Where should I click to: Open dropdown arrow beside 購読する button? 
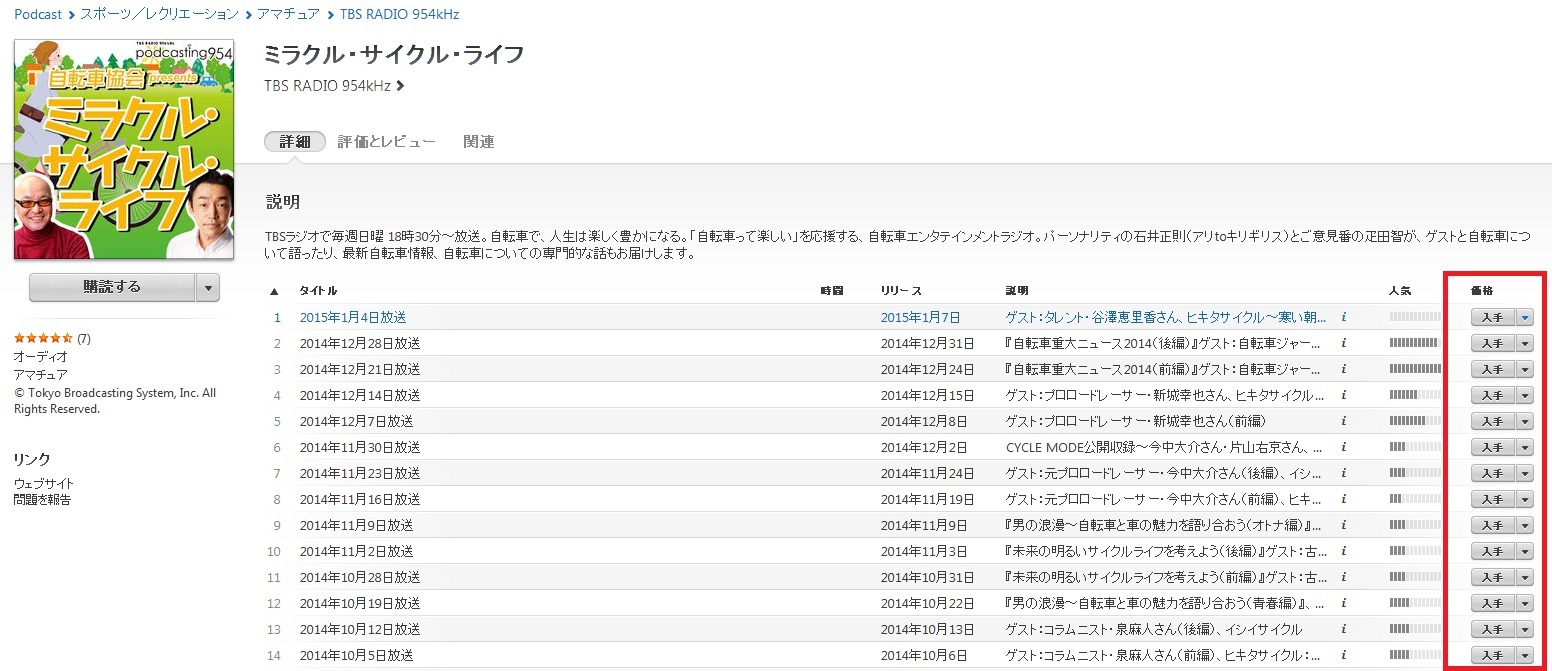207,286
